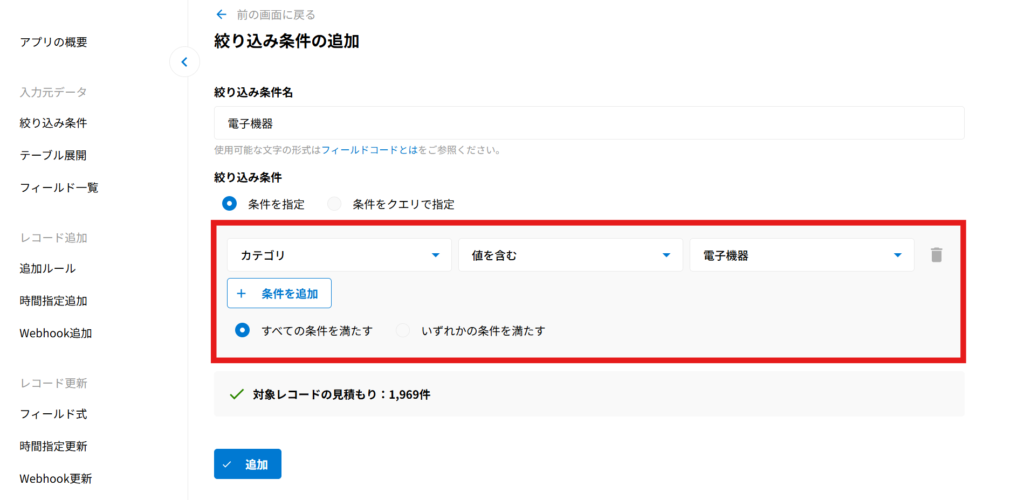Open フィールド一覧 sidebar item
Screen dimensions: 1024x500
(59, 188)
